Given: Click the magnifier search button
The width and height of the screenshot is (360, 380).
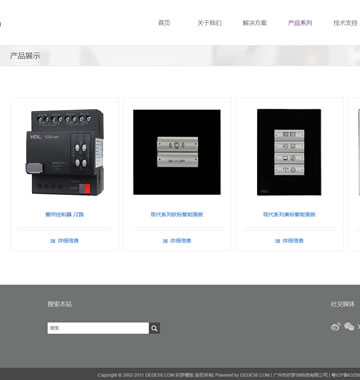Looking at the screenshot, I should pyautogui.click(x=154, y=328).
